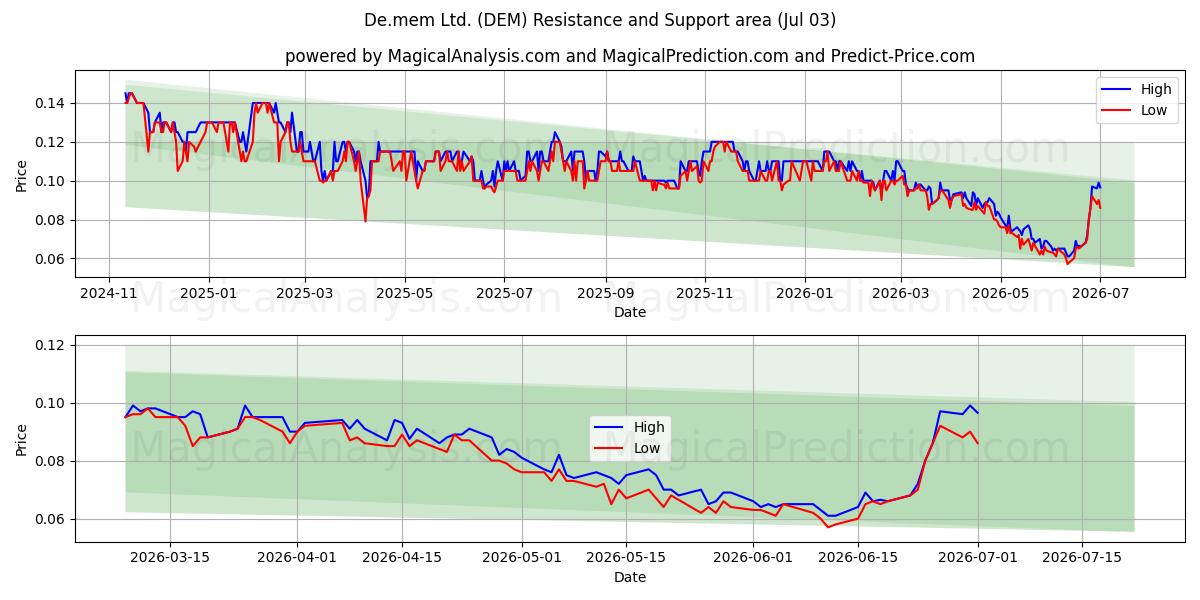
Task: Click the '0.12' price tick on bottom chart
Action: pyautogui.click(x=52, y=345)
